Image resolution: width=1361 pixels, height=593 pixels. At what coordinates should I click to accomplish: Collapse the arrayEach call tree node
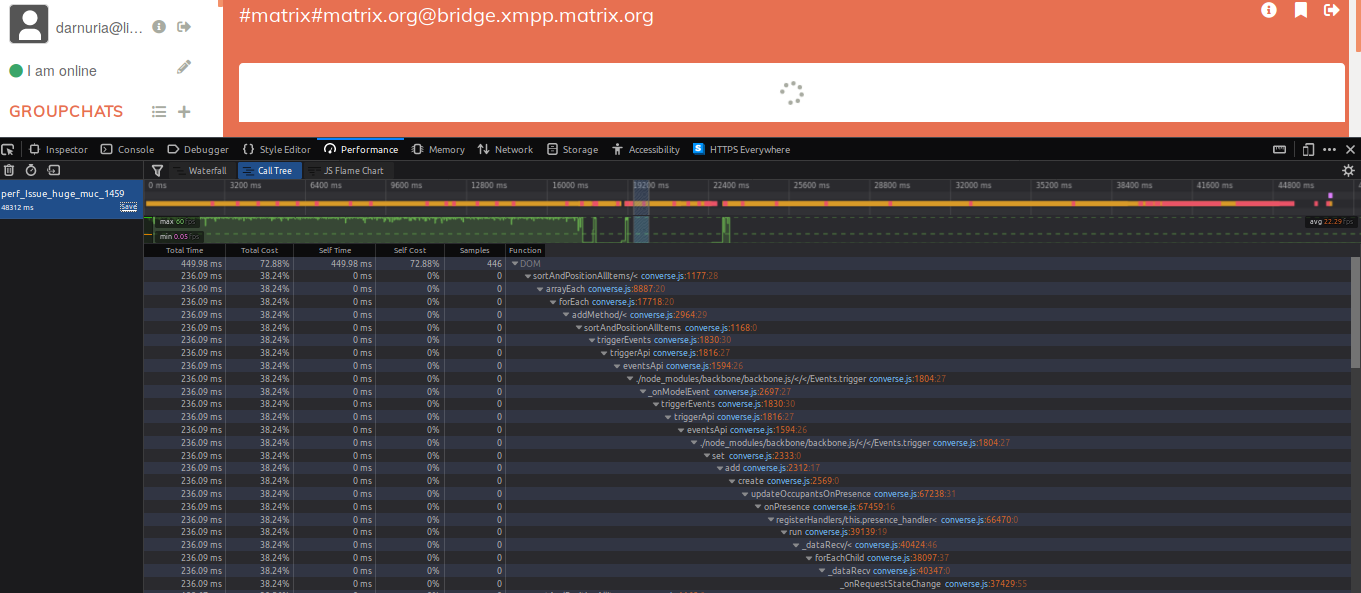541,289
